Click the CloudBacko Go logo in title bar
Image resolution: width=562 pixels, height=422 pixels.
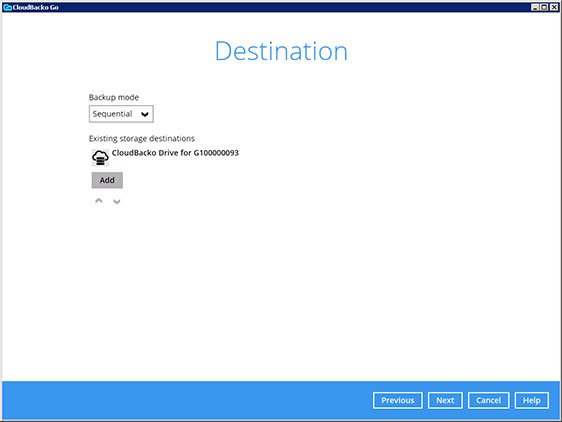pyautogui.click(x=7, y=7)
